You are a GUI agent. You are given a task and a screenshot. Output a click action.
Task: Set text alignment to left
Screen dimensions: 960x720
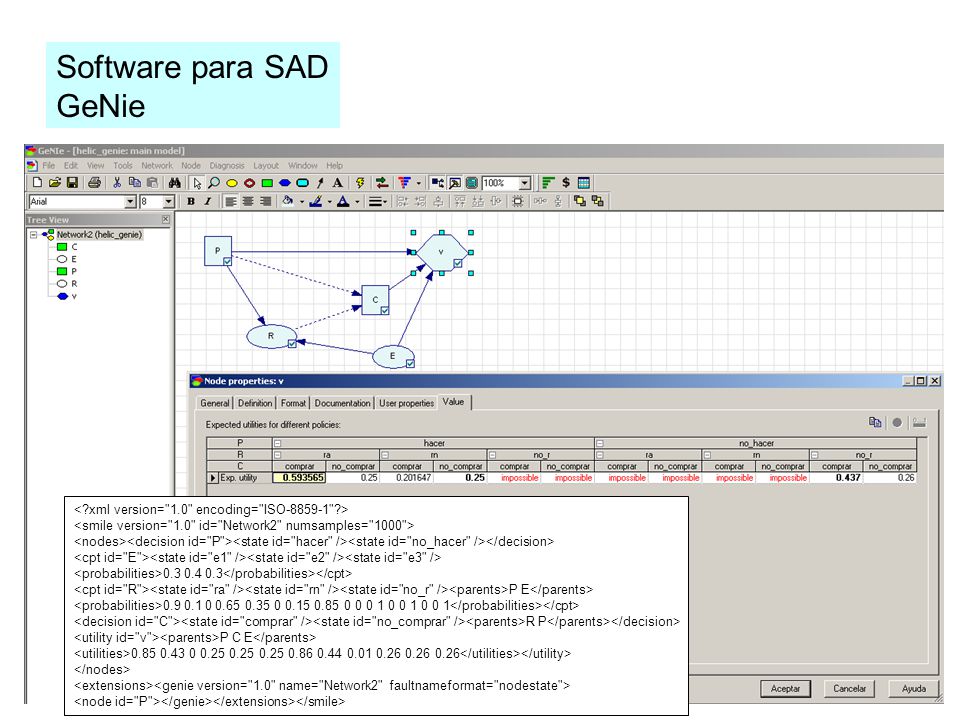(x=230, y=201)
